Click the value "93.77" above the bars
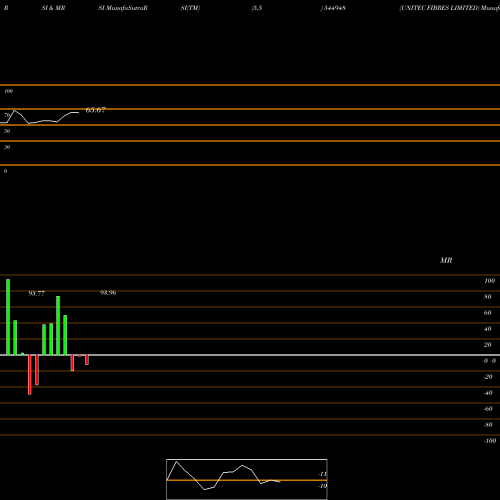Viewport: 500px width, 500px height. tap(37, 293)
